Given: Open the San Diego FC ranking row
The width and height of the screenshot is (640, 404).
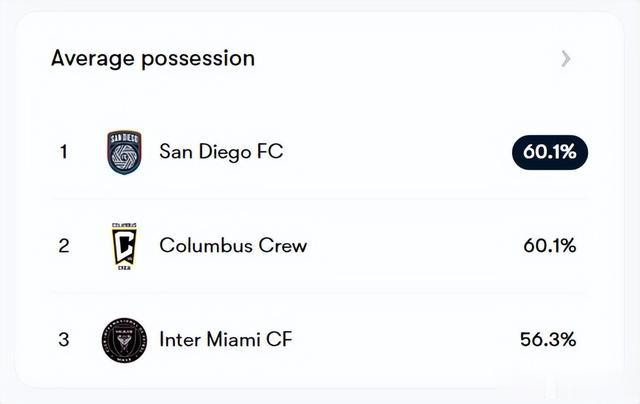Looking at the screenshot, I should pos(320,152).
